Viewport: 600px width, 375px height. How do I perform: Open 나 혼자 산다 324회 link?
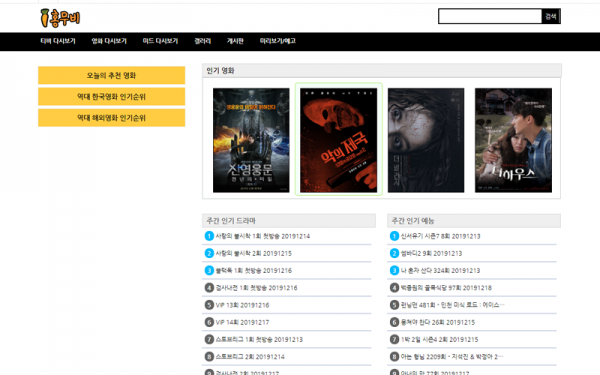coord(440,271)
